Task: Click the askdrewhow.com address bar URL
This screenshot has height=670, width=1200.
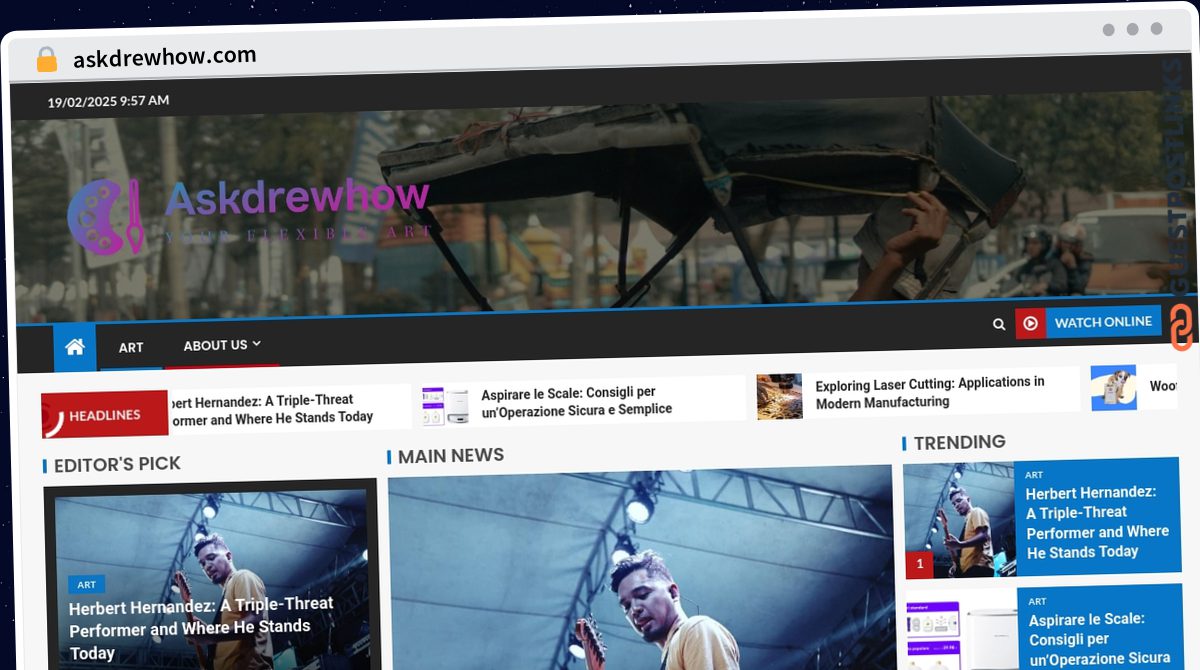Action: (165, 57)
